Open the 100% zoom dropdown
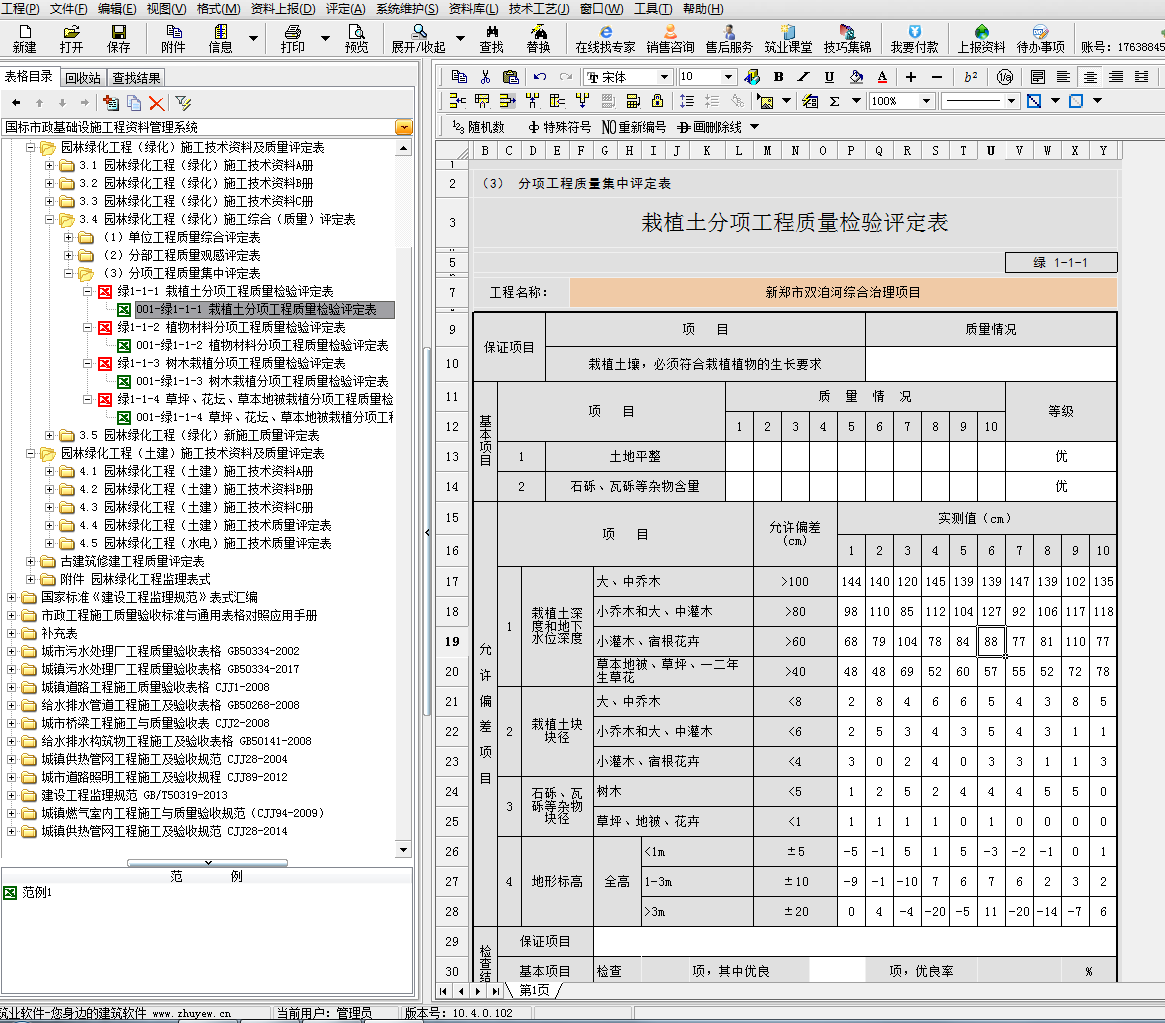Screen dimensions: 1165x1023 [926, 101]
